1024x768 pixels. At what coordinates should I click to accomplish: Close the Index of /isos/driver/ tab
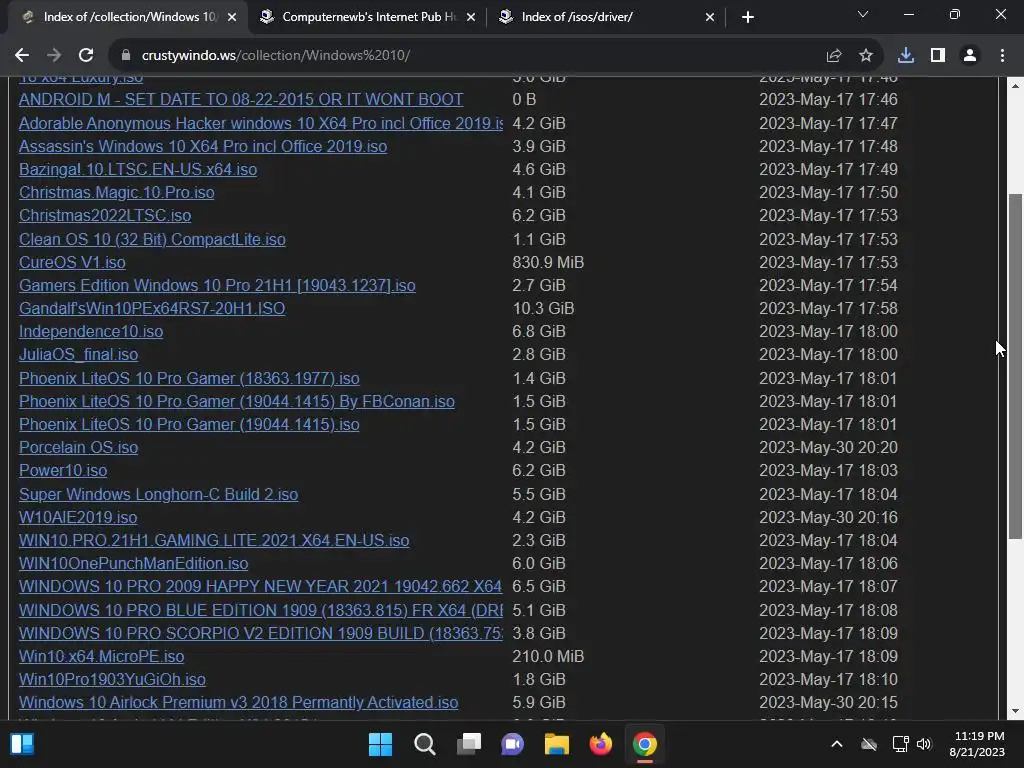coord(710,17)
